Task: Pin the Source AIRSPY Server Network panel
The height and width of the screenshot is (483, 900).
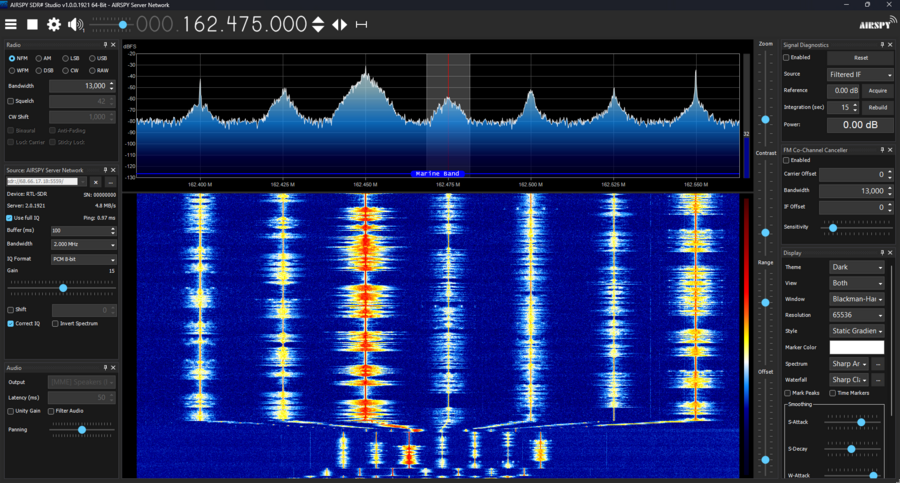Action: pyautogui.click(x=105, y=170)
